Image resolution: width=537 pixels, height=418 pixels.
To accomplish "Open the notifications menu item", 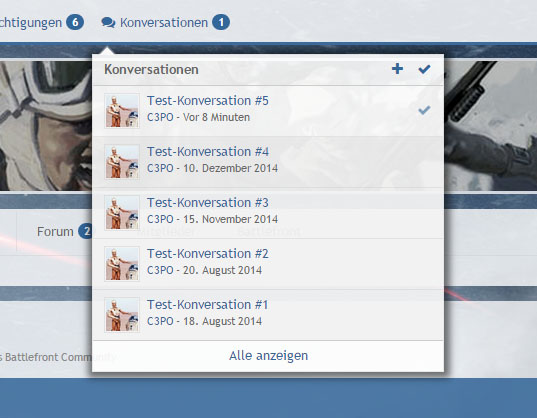I will coord(31,23).
